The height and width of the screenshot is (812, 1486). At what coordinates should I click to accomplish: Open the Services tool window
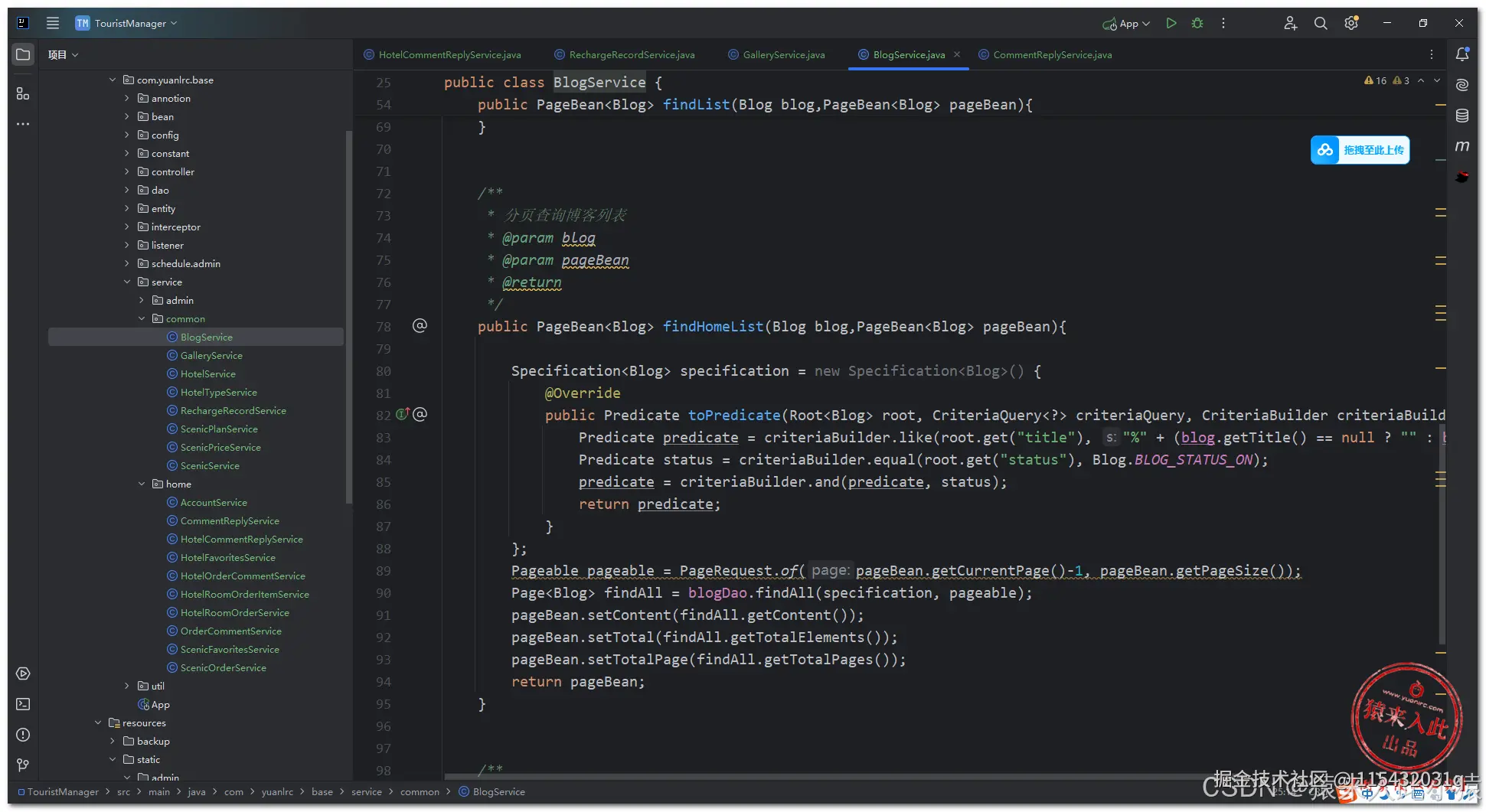click(x=23, y=673)
